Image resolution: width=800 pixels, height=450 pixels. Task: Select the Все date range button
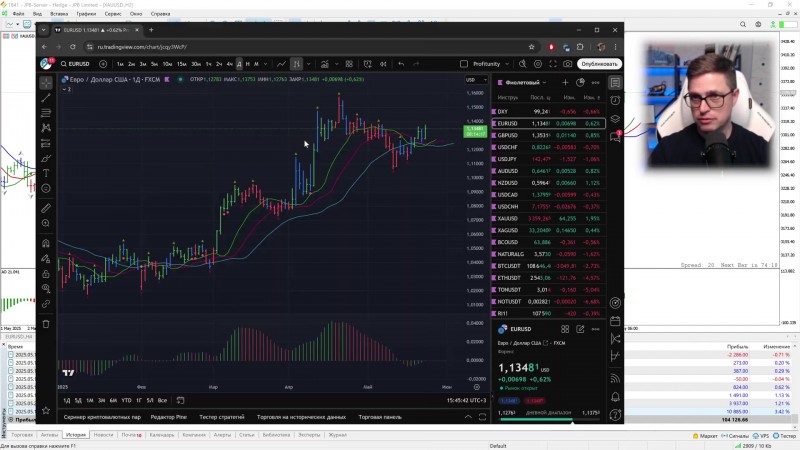[162, 401]
